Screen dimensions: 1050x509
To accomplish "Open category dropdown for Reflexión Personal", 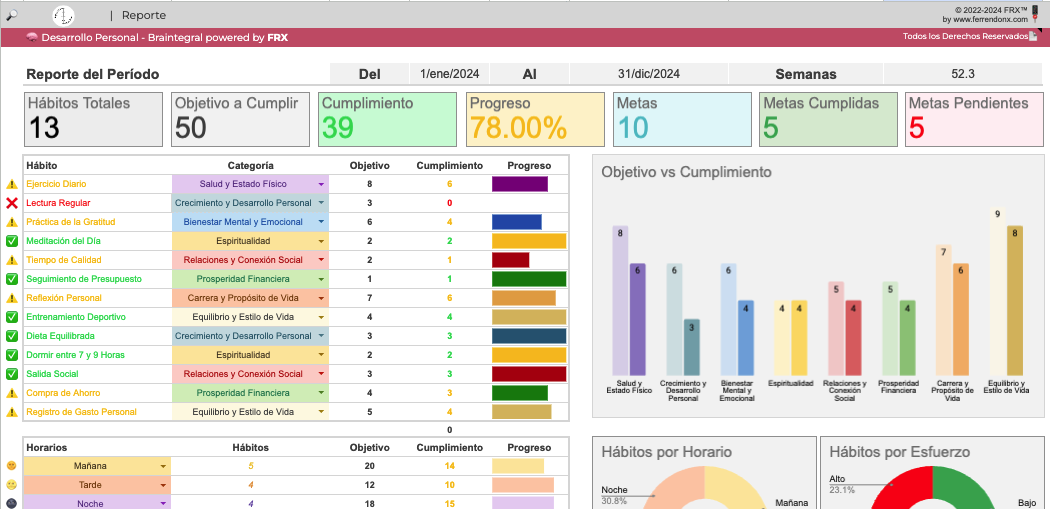I will 321,298.
